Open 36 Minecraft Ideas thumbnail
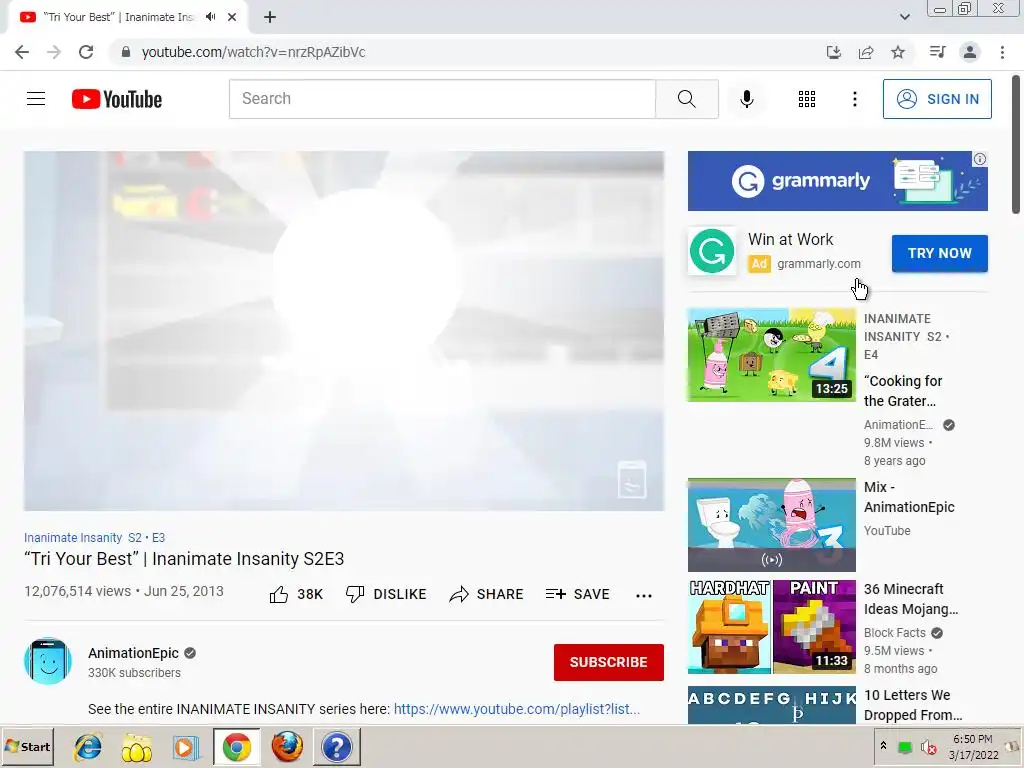 coord(771,626)
